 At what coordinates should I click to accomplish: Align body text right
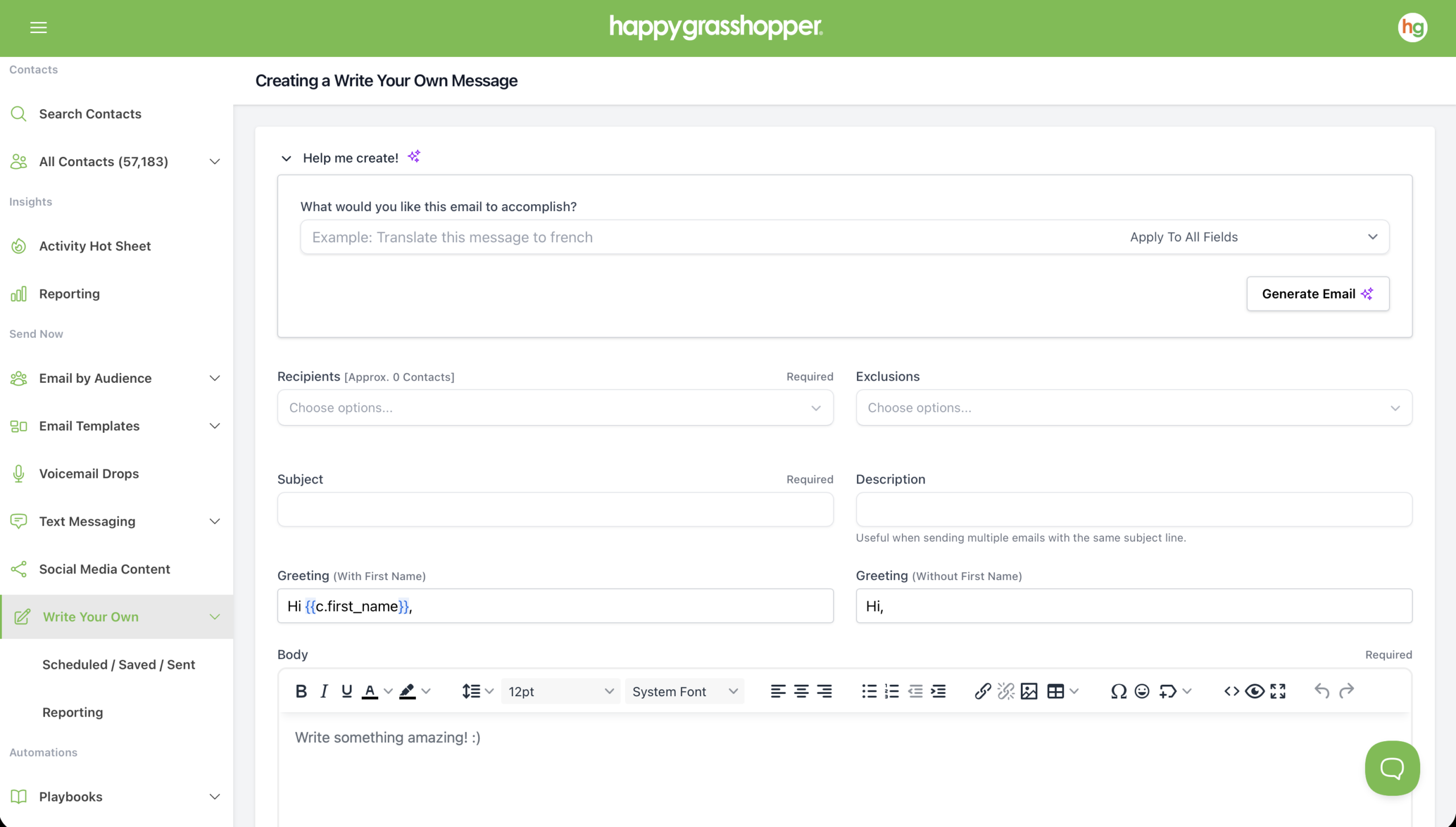pyautogui.click(x=824, y=691)
